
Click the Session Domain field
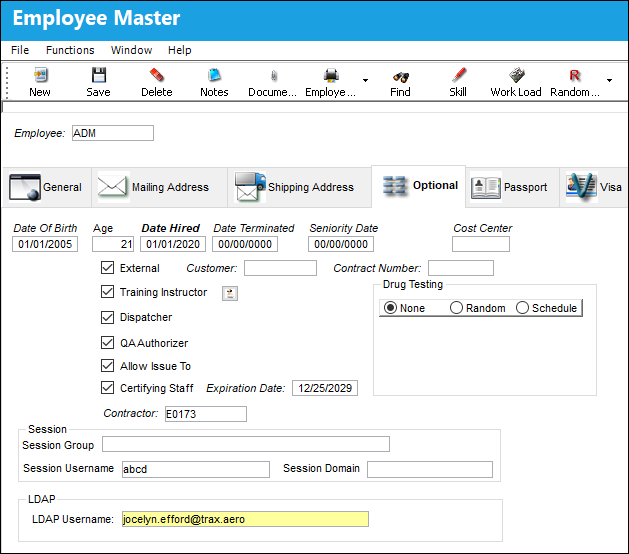(430, 469)
